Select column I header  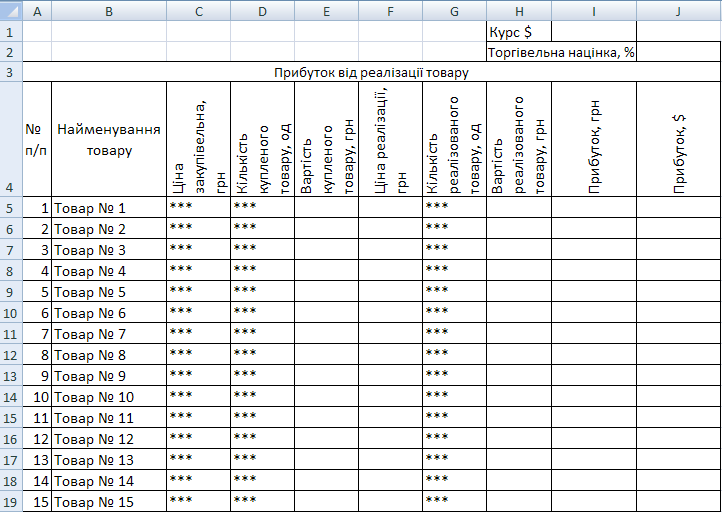(594, 11)
